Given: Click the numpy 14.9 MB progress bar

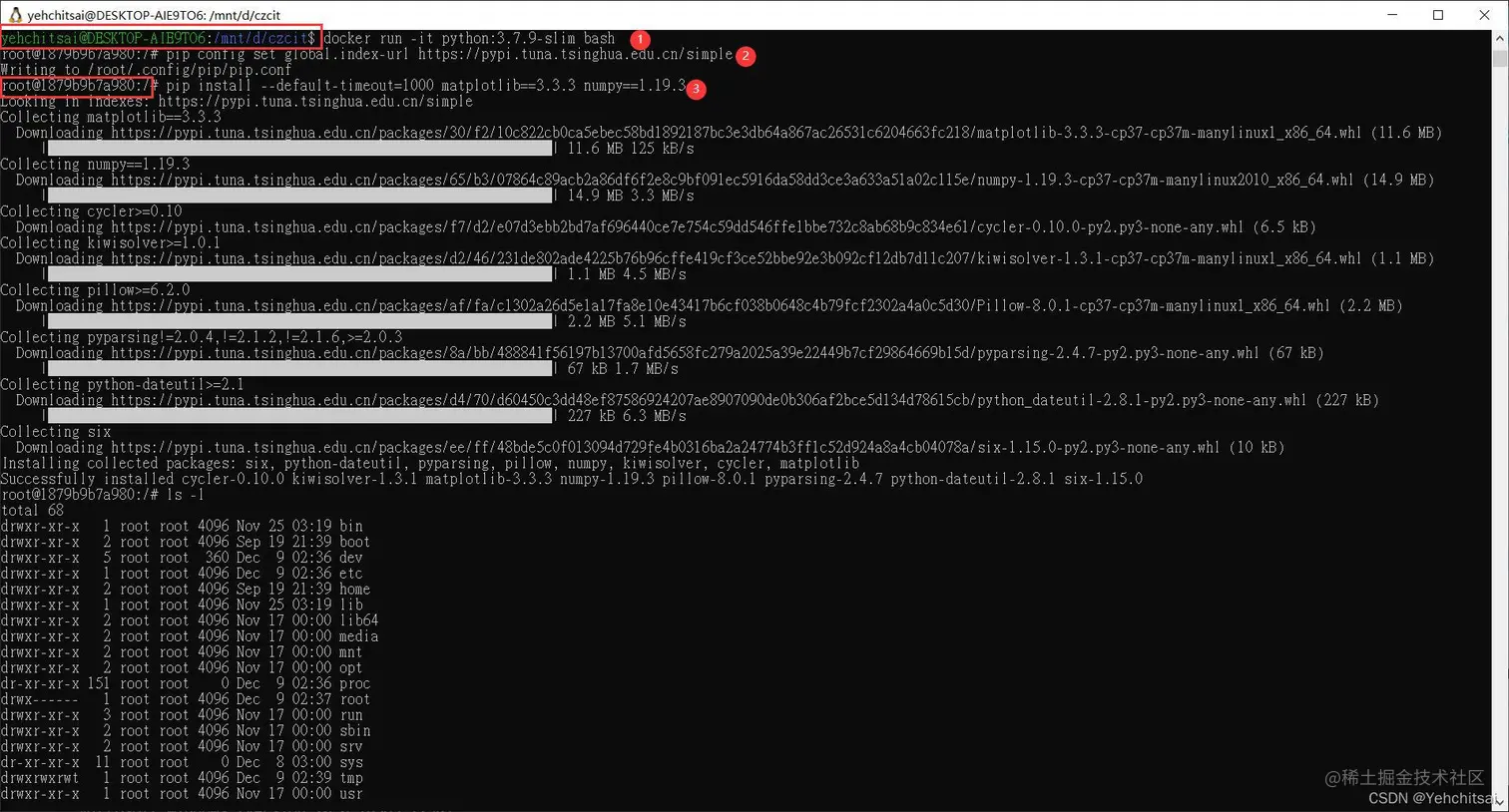Looking at the screenshot, I should click(x=299, y=197).
